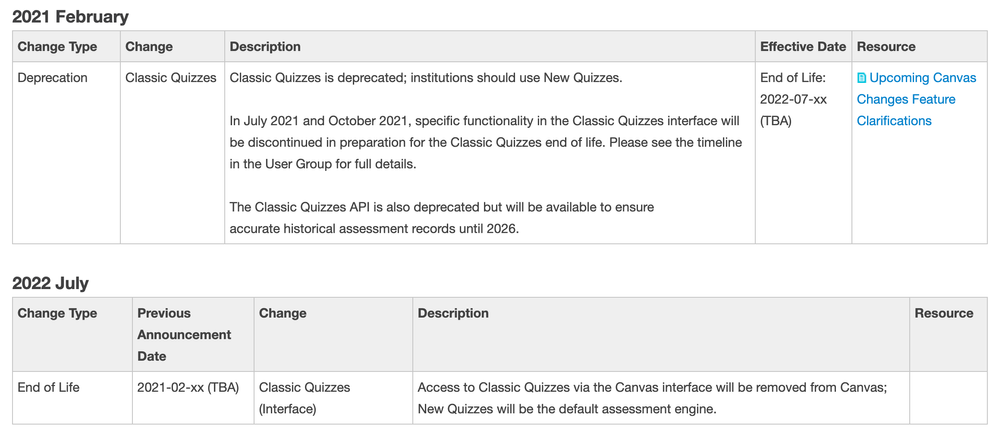Click the Deprecation change type cell
This screenshot has height=435, width=999.
(53, 78)
